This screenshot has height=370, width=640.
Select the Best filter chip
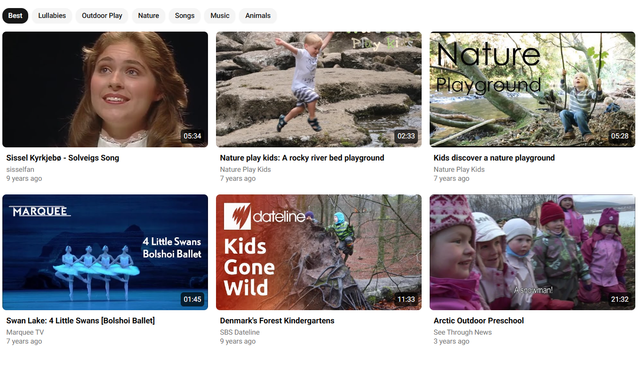point(15,16)
